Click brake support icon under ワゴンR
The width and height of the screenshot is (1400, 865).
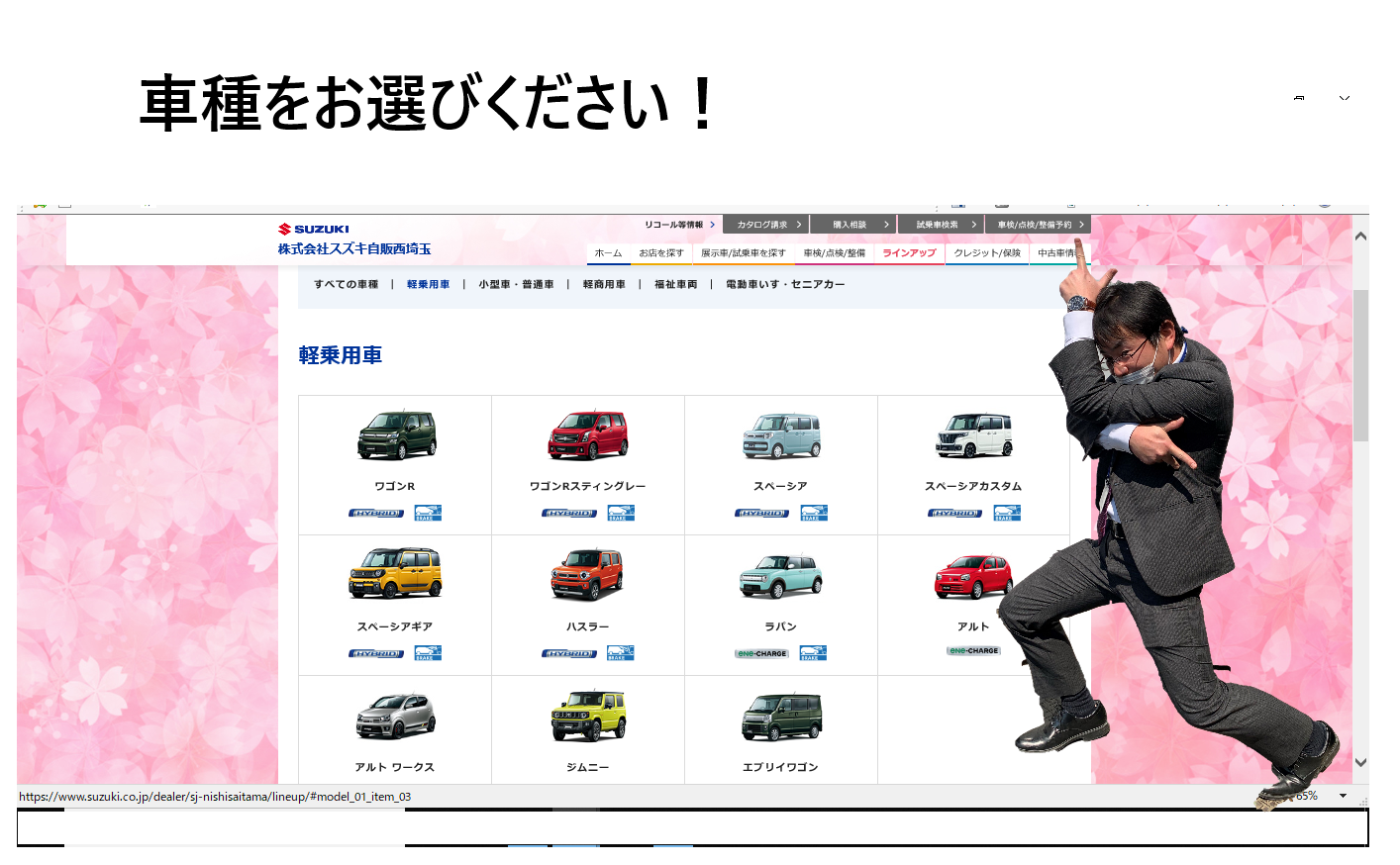428,513
